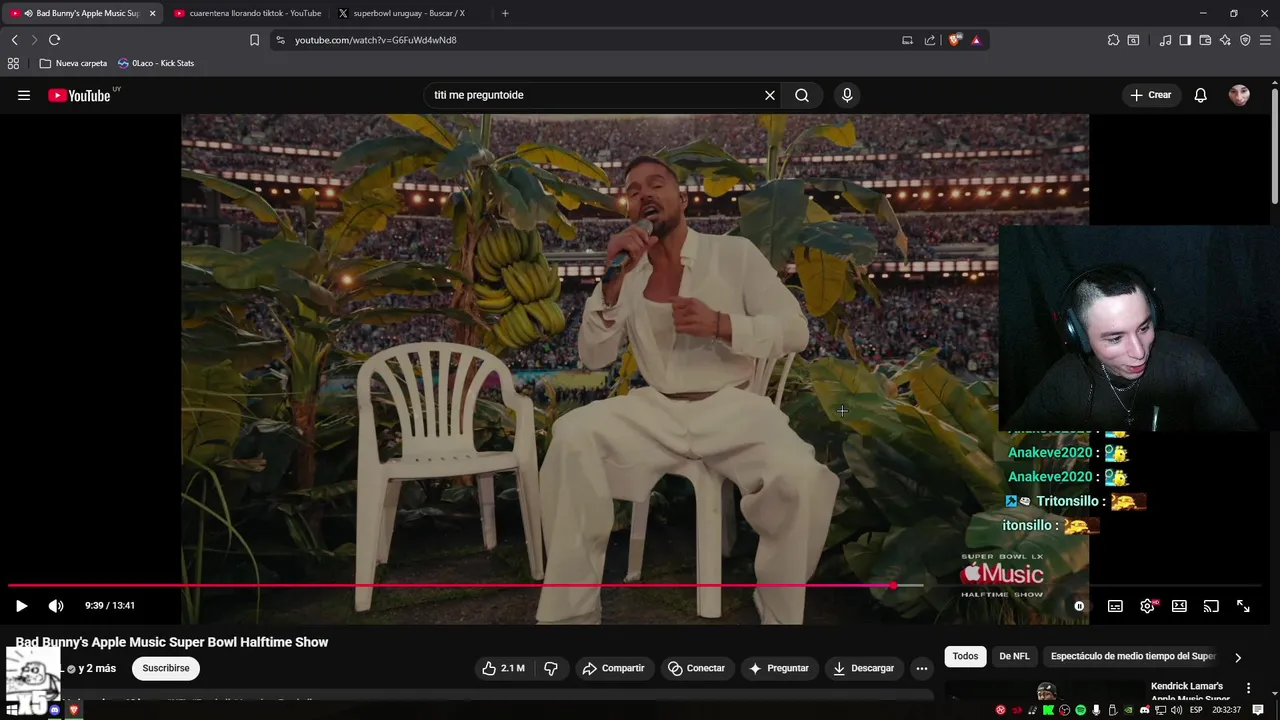1280x720 pixels.
Task: Select the De NFL filter chip
Action: pyautogui.click(x=1014, y=656)
